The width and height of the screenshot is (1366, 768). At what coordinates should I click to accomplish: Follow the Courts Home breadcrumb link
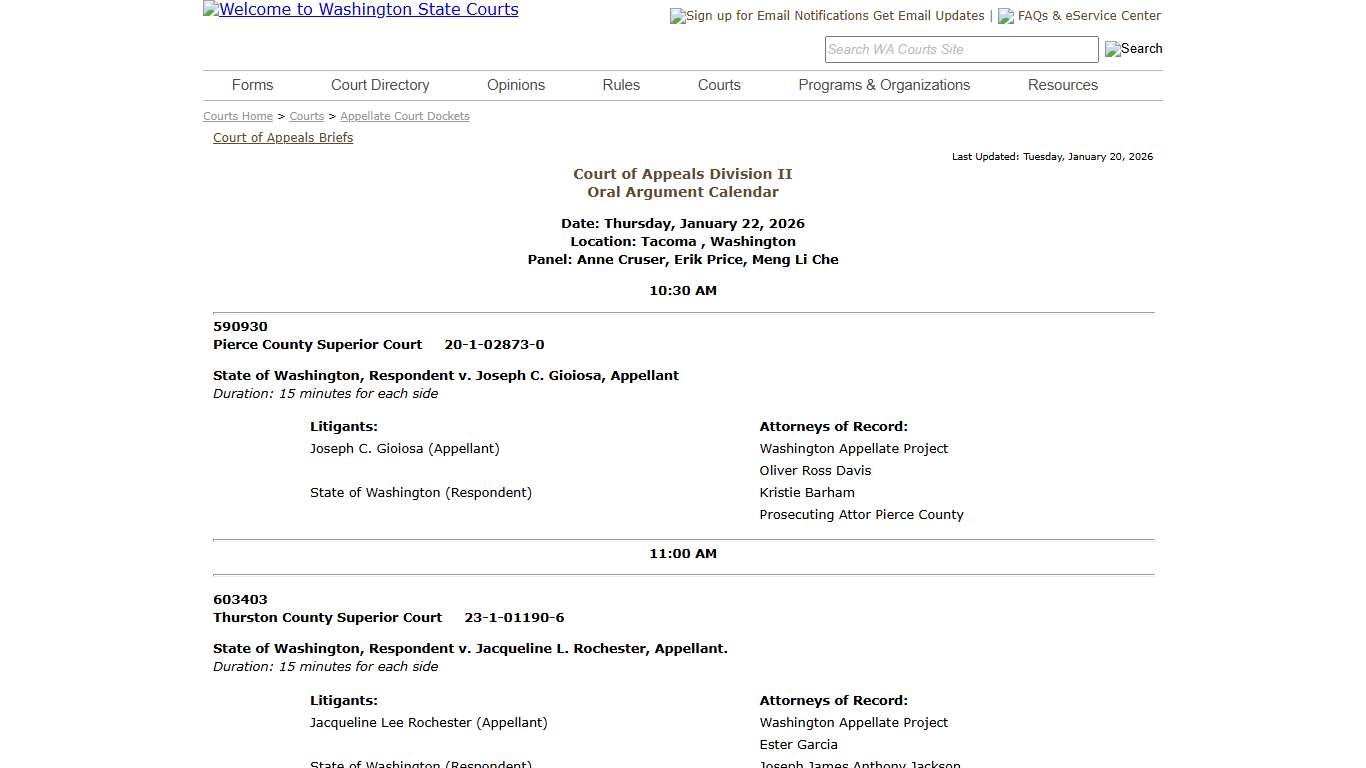237,116
